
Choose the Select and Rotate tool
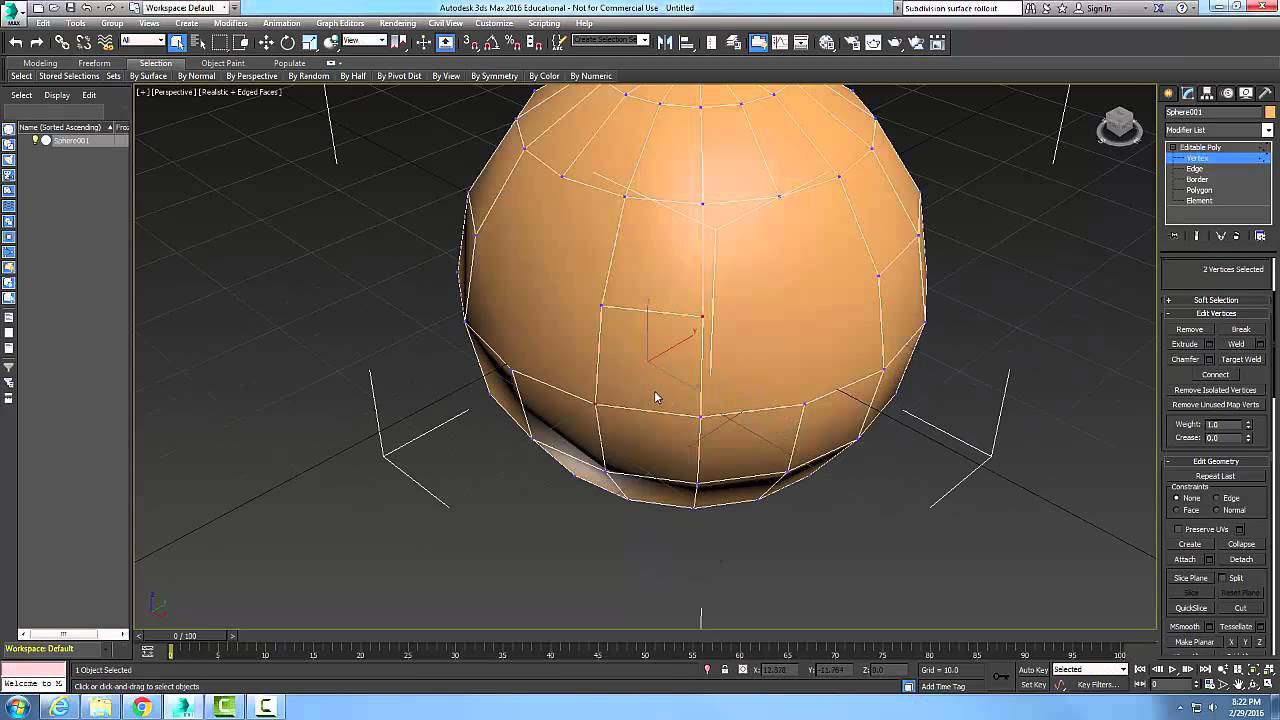point(288,42)
